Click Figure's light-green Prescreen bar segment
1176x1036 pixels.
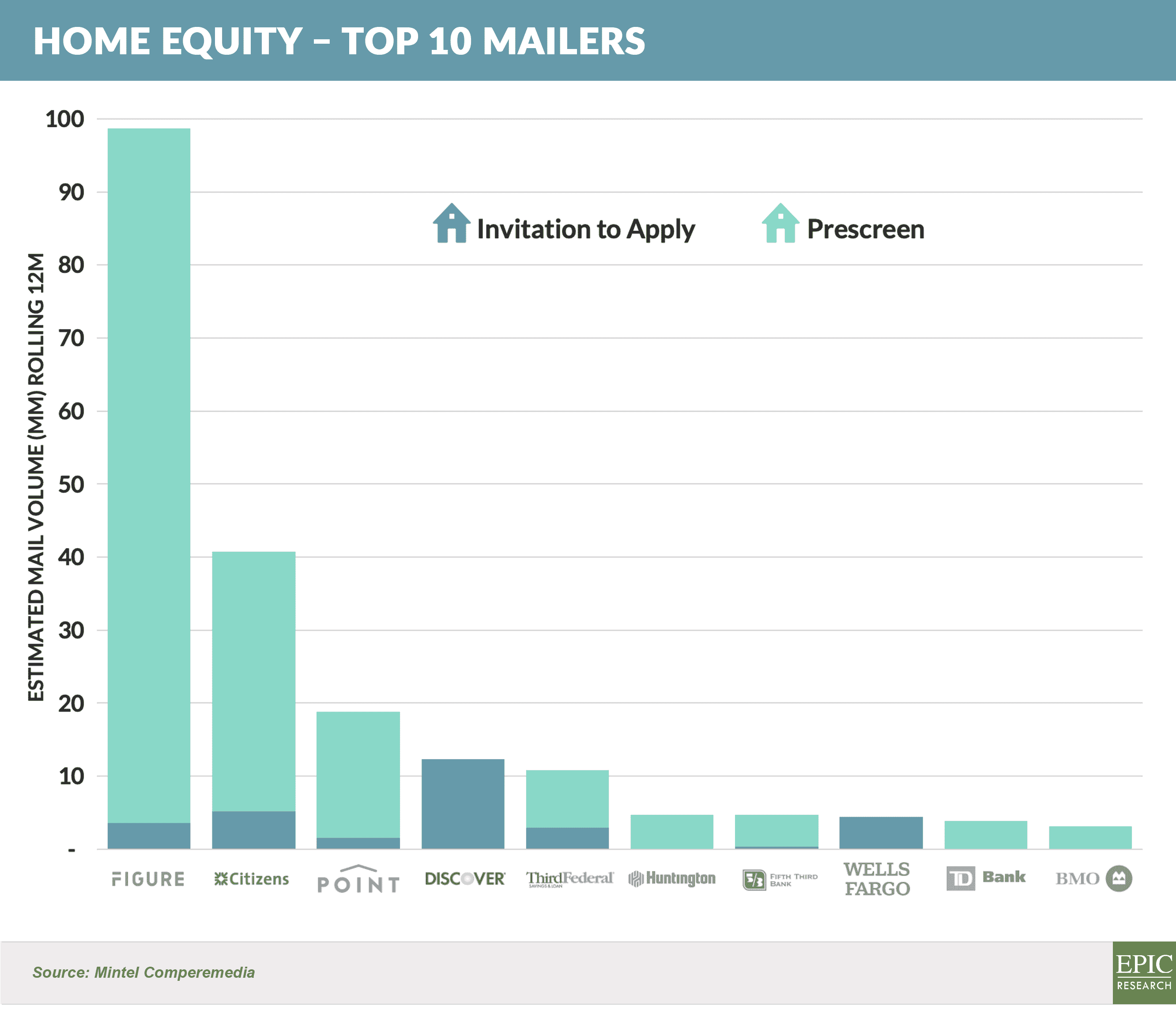coord(149,476)
